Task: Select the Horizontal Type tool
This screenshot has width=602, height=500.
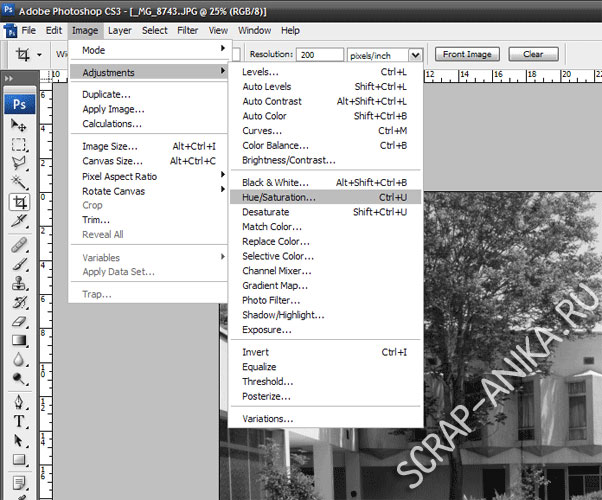Action: [19, 422]
